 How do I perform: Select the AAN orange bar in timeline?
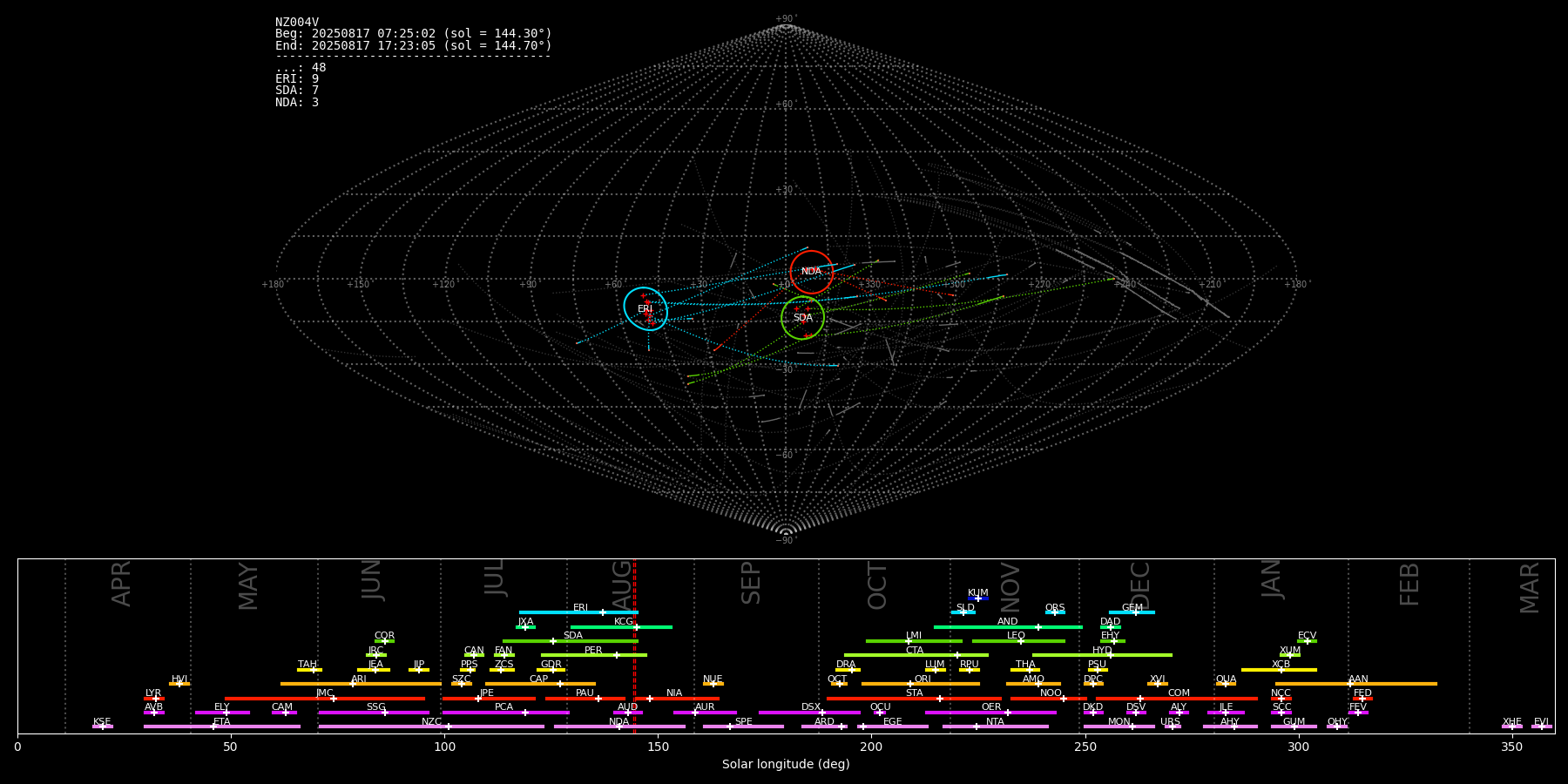pos(1356,684)
